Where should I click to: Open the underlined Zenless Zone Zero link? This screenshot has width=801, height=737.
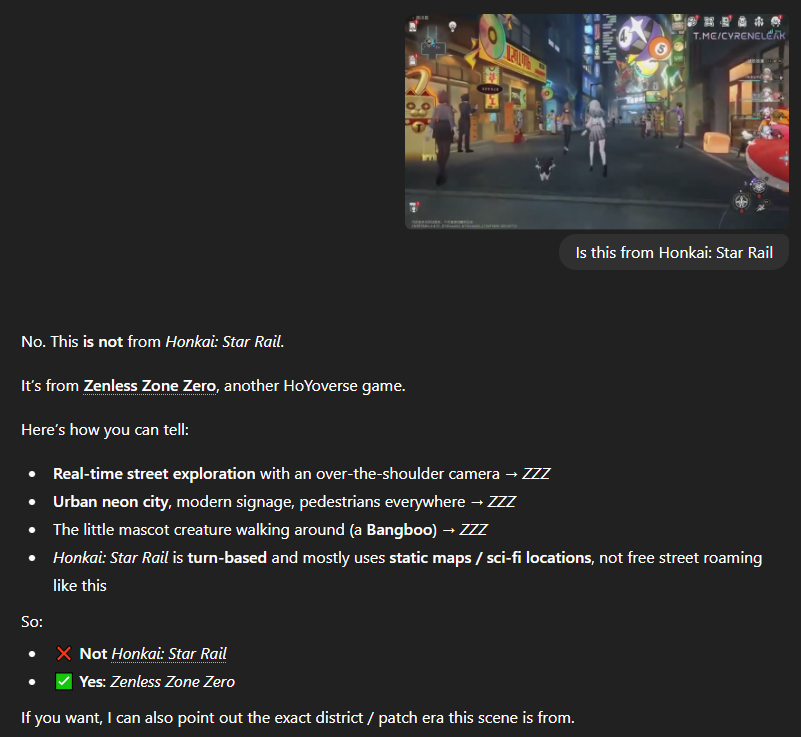pos(150,386)
